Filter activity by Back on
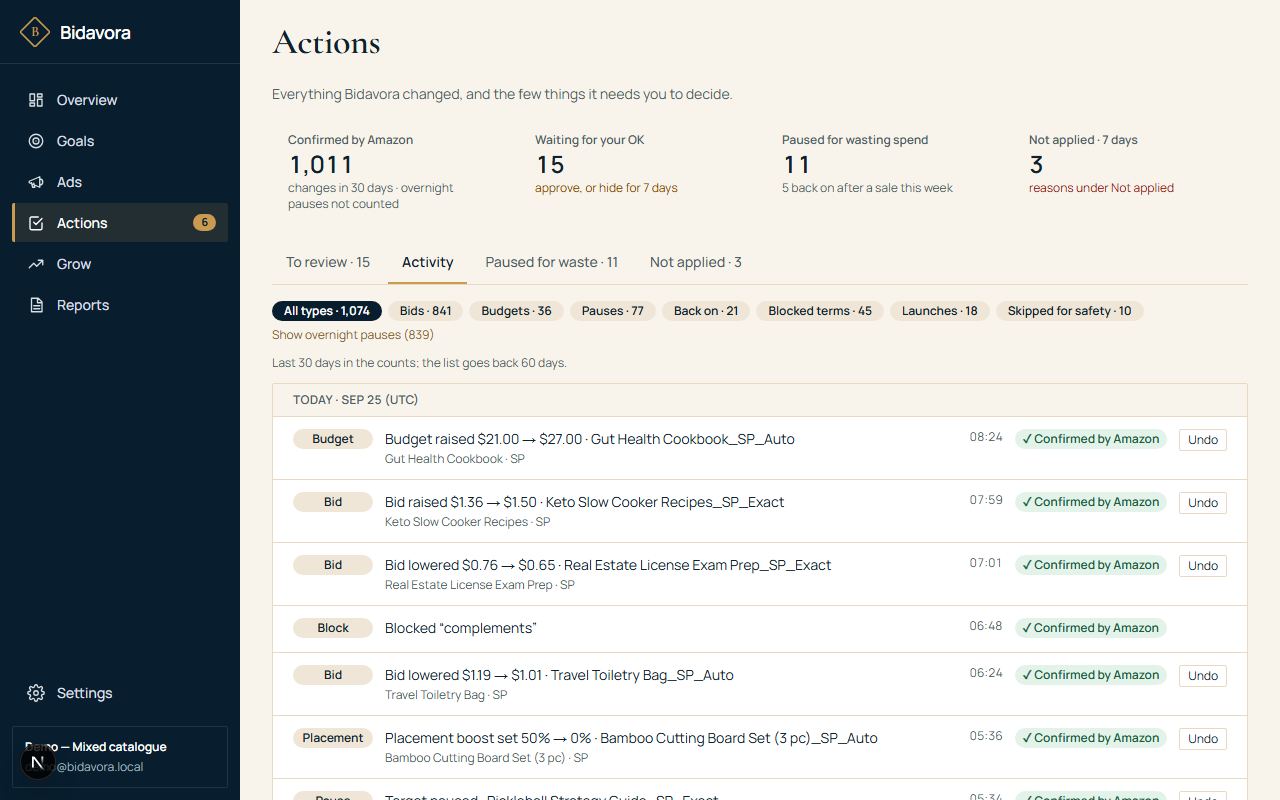 pyautogui.click(x=706, y=311)
